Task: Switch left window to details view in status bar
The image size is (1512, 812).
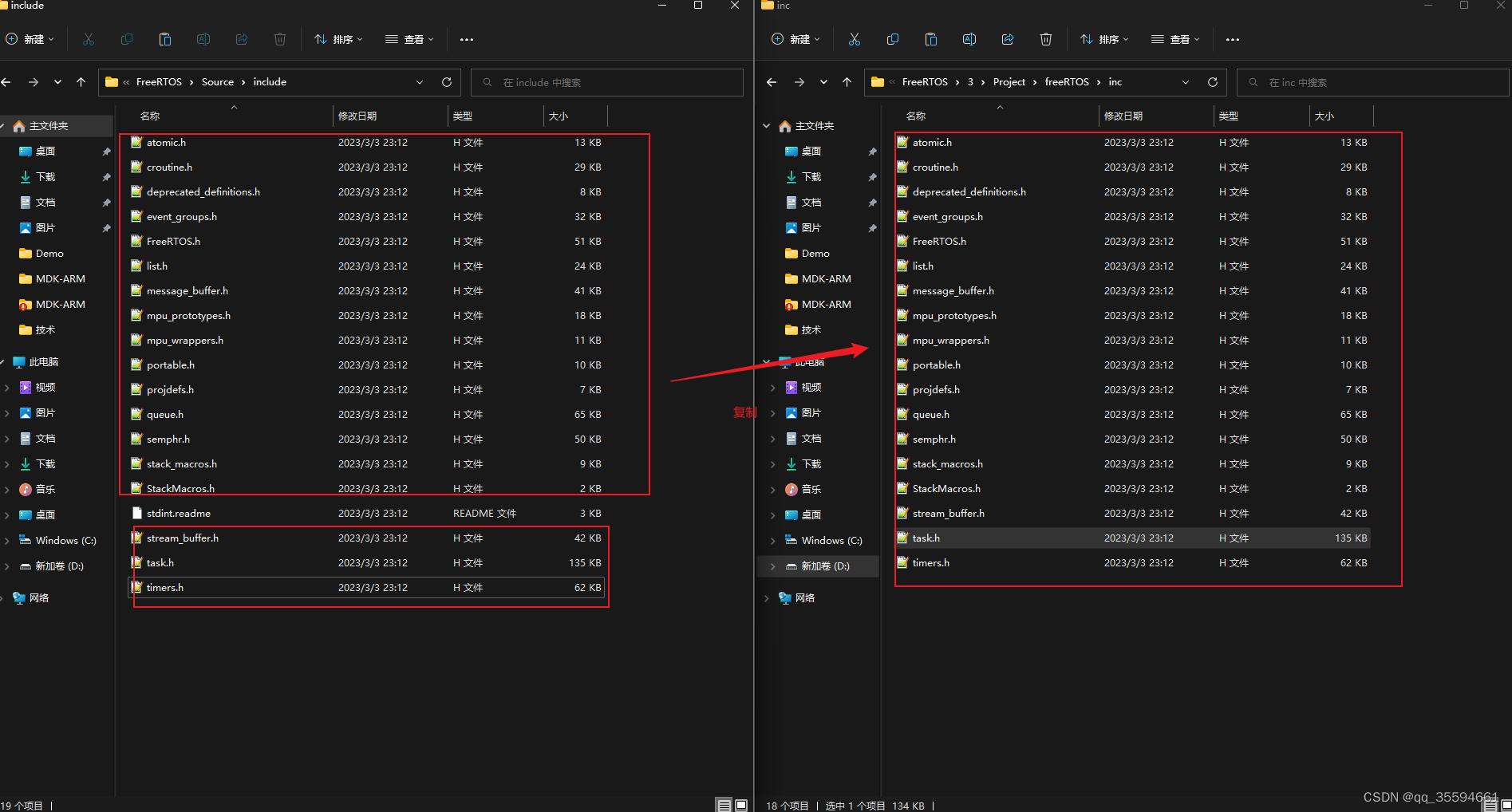Action: [x=724, y=805]
